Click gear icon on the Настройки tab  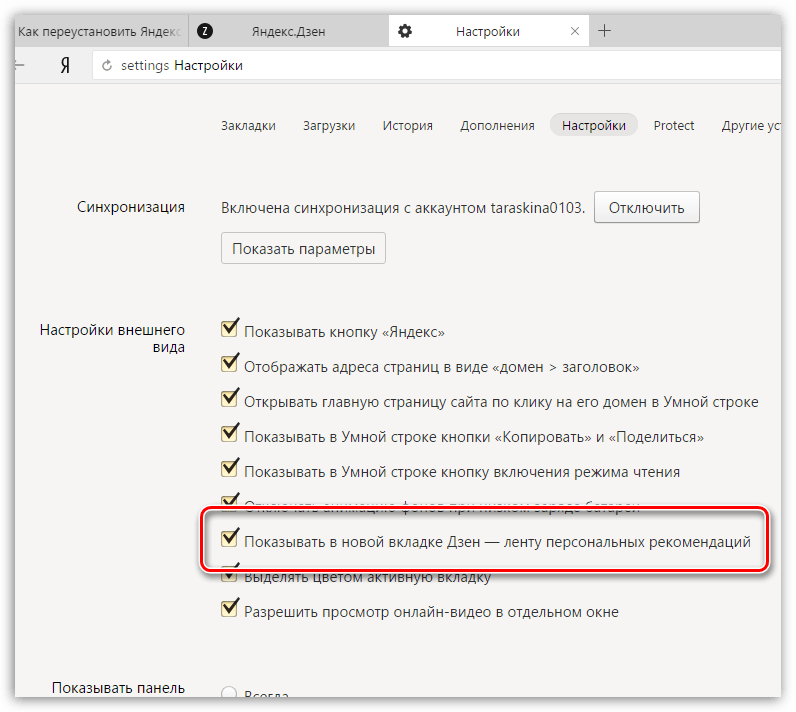[x=405, y=31]
